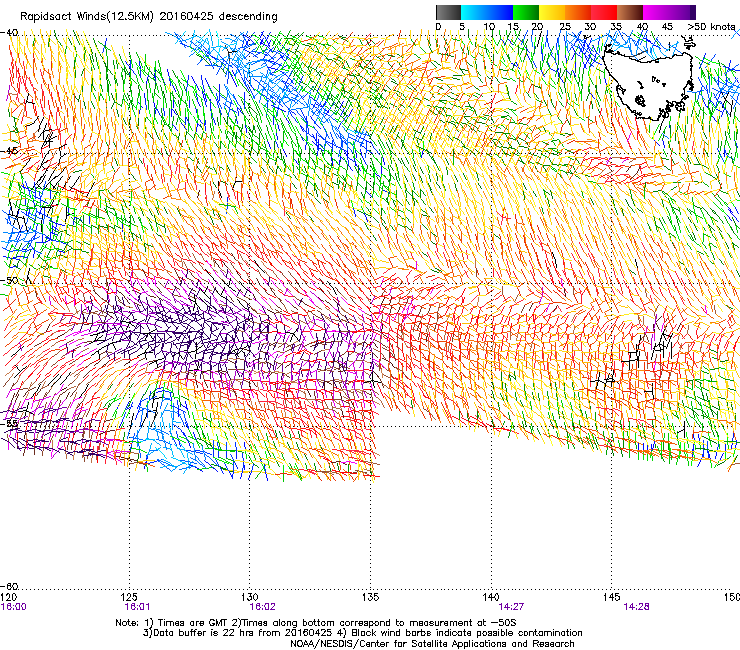Viewport: 740px width, 650px height.
Task: Click the red 30-35 knots legend swatch
Action: click(x=604, y=12)
